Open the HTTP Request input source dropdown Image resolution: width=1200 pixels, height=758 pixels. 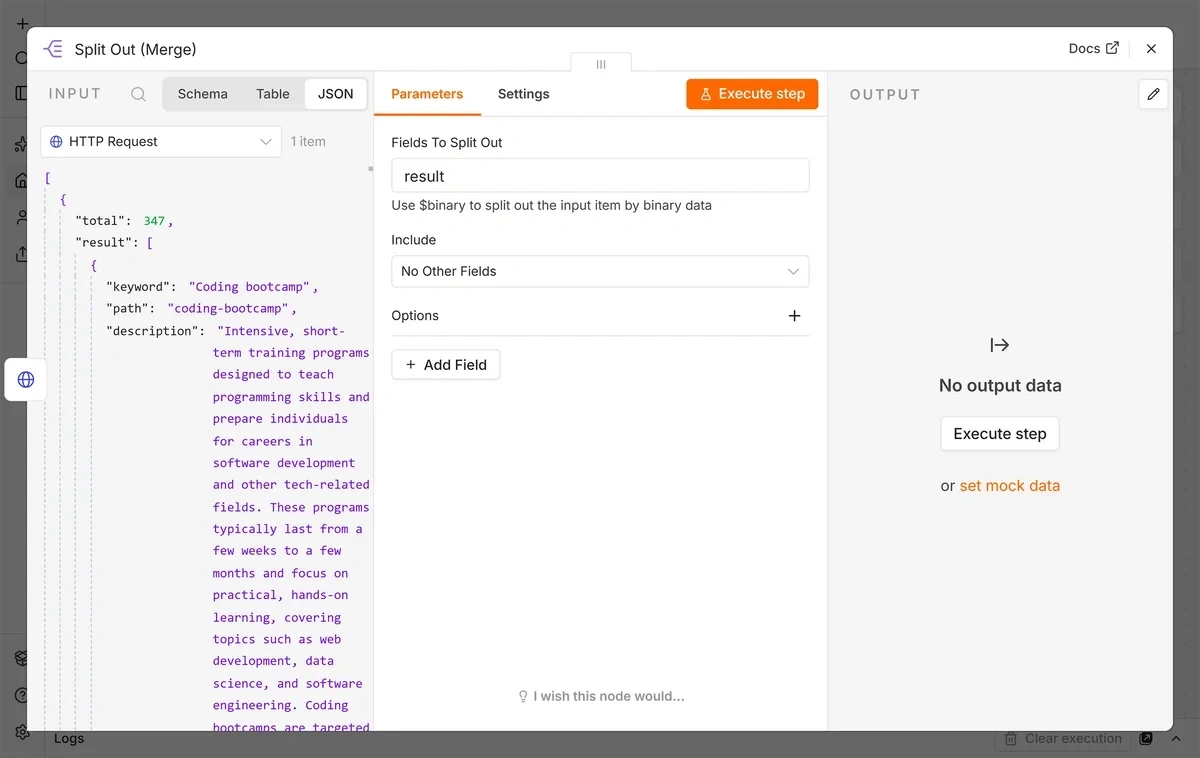tap(161, 142)
